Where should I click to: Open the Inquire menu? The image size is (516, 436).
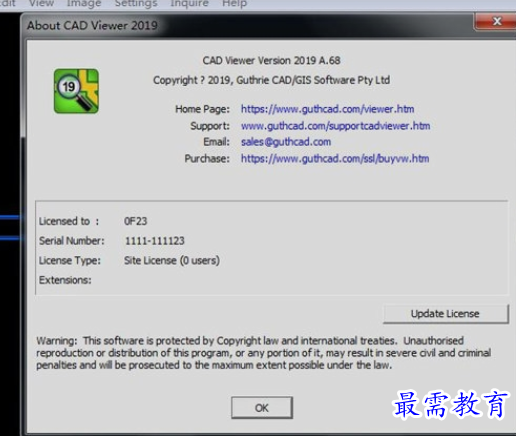point(189,3)
